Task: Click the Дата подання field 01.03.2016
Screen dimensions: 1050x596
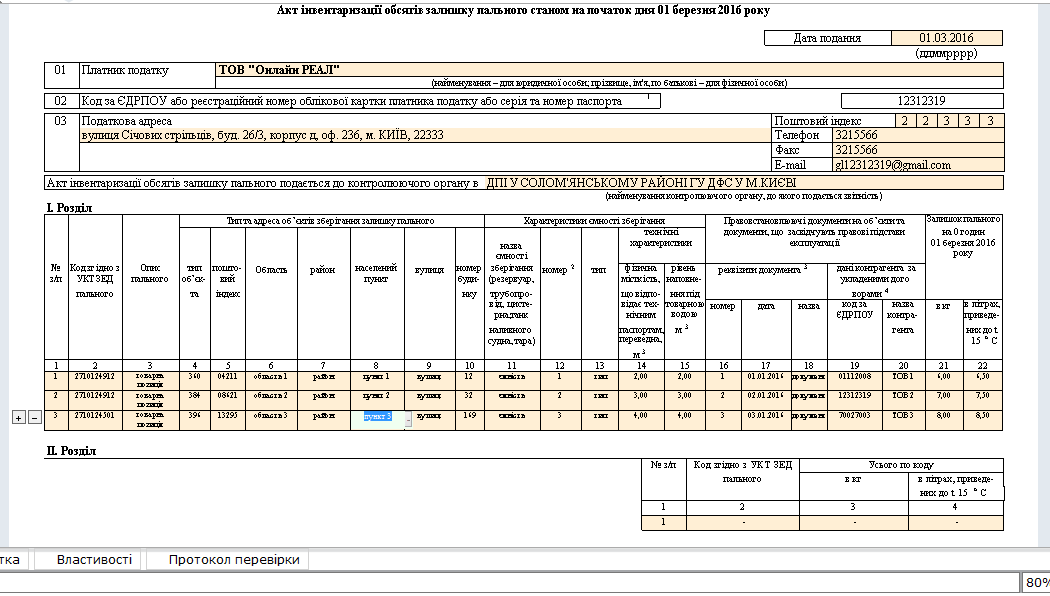Action: 947,38
